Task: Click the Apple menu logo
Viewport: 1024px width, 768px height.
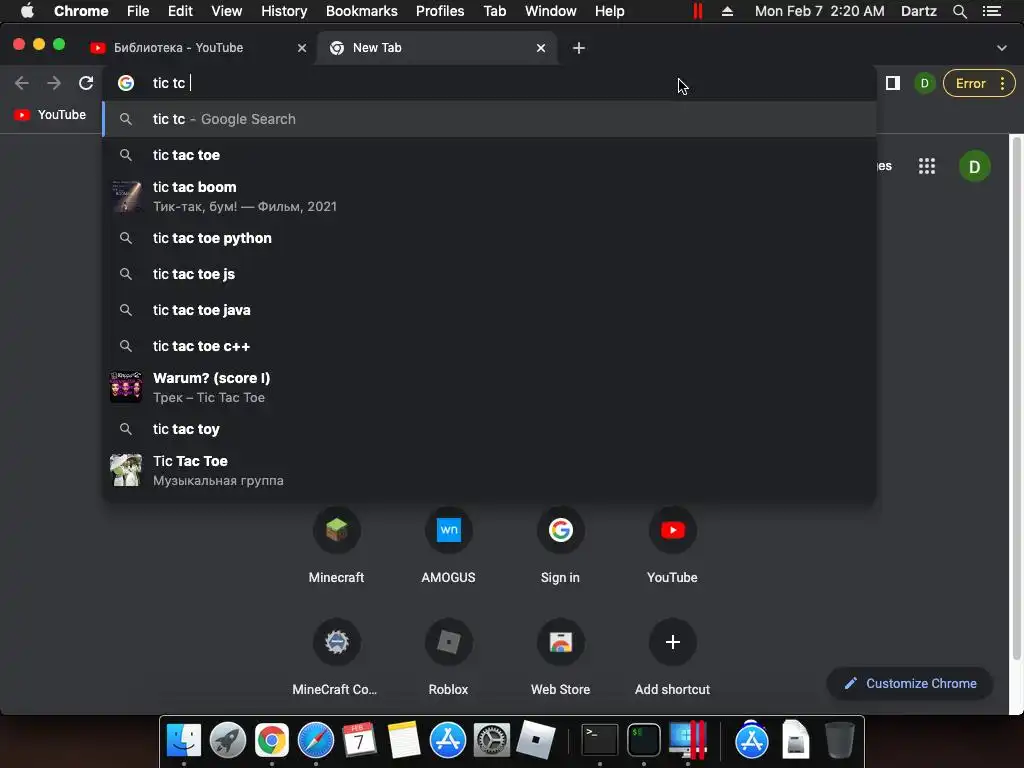Action: [27, 11]
